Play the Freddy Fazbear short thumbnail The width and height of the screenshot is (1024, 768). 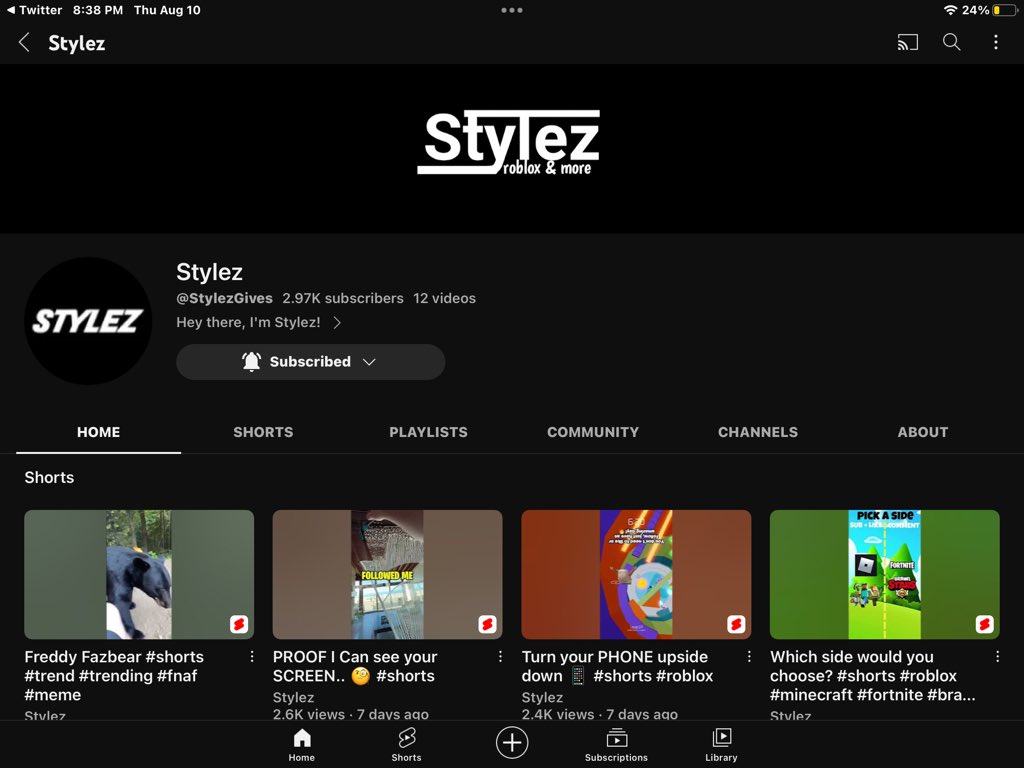tap(139, 575)
